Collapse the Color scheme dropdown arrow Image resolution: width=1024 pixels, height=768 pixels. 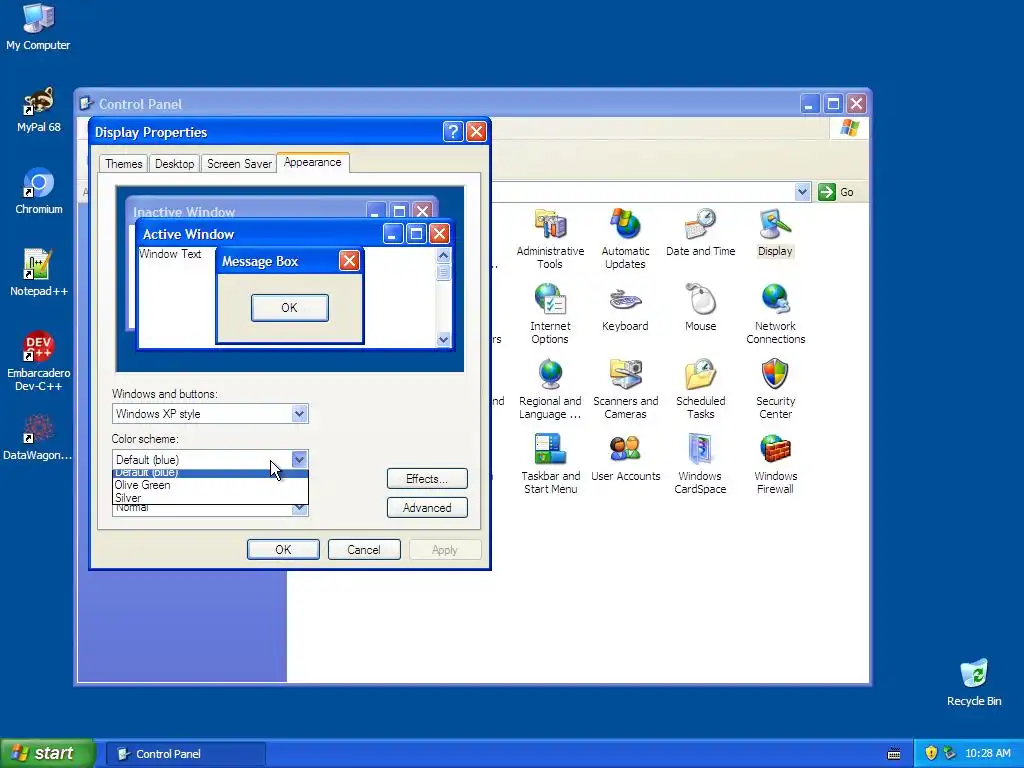click(299, 459)
